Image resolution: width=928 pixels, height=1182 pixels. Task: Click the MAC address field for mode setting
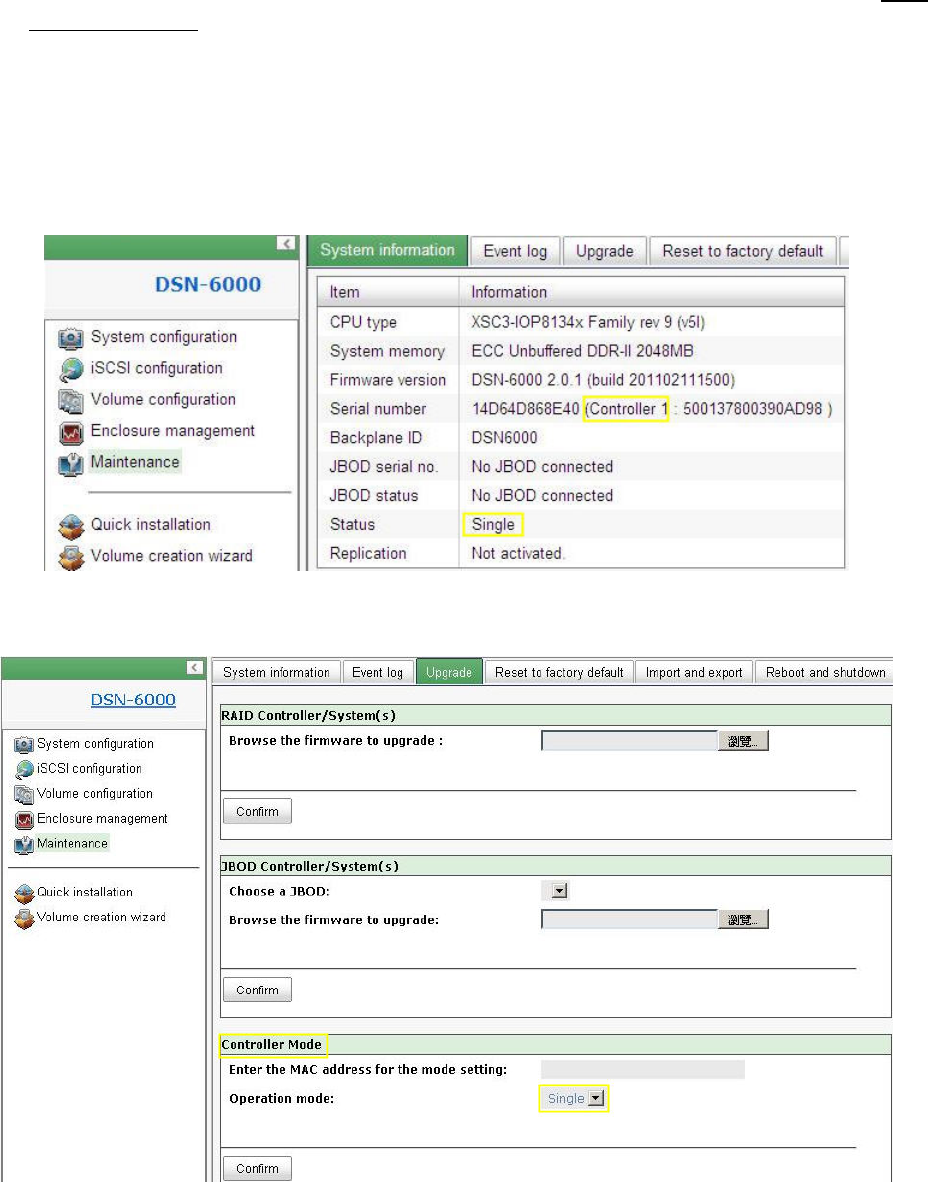click(x=642, y=1069)
